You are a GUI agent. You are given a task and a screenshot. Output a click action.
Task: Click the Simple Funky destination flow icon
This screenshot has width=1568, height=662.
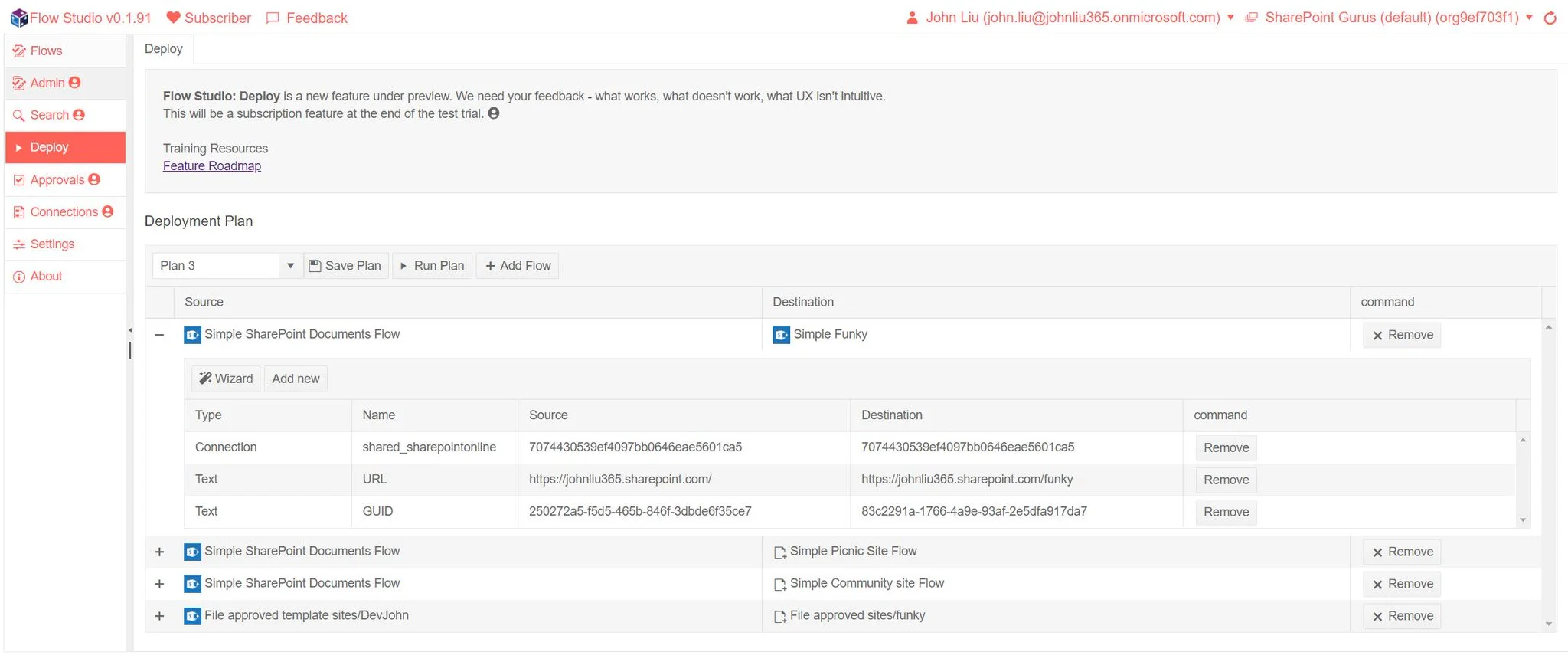coord(781,335)
